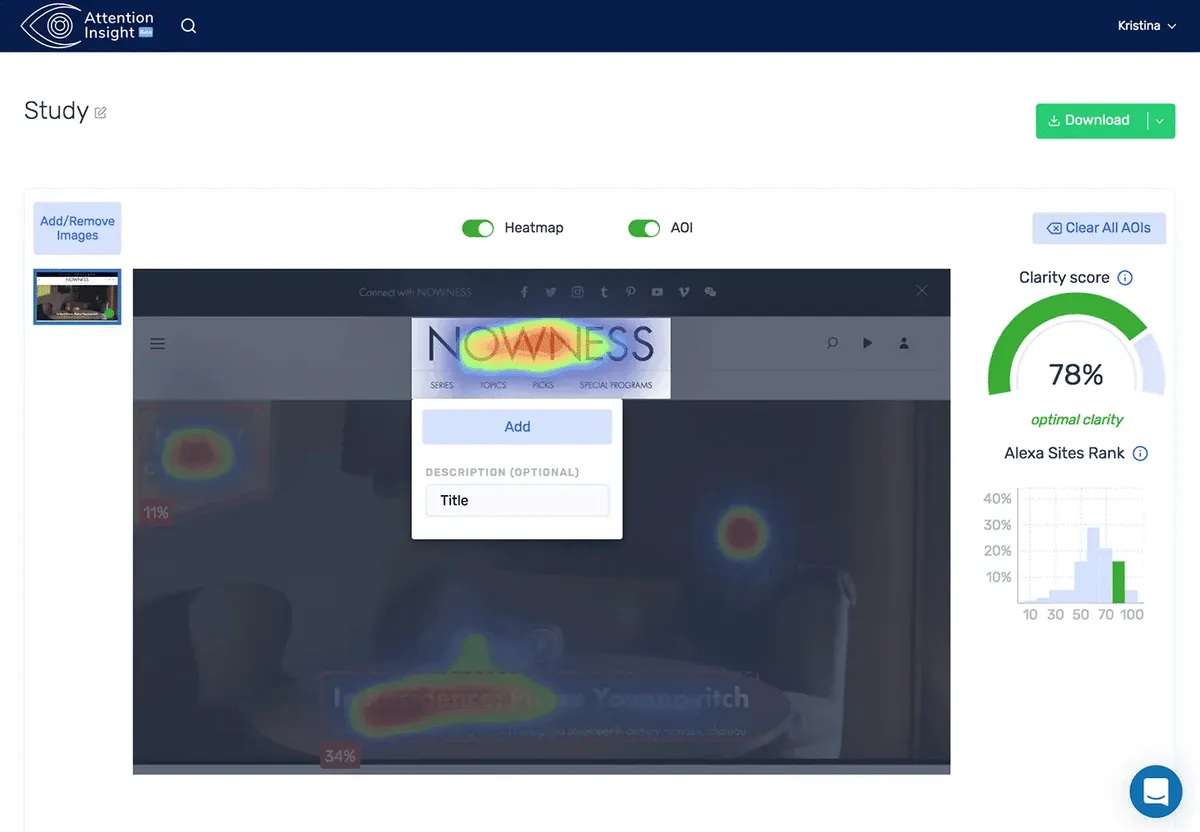Image resolution: width=1200 pixels, height=832 pixels.
Task: Click Tumblr icon in preview bar
Action: (604, 292)
